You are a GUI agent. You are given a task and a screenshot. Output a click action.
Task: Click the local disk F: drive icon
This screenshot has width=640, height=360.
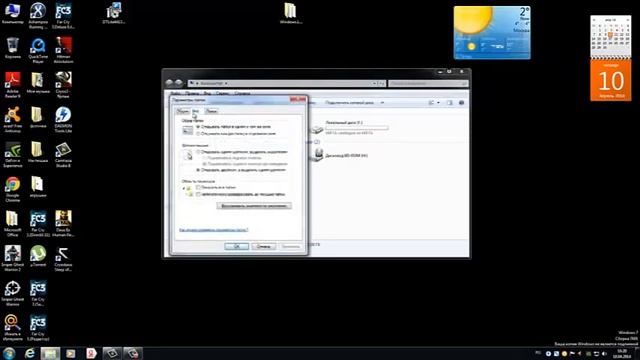coord(317,129)
